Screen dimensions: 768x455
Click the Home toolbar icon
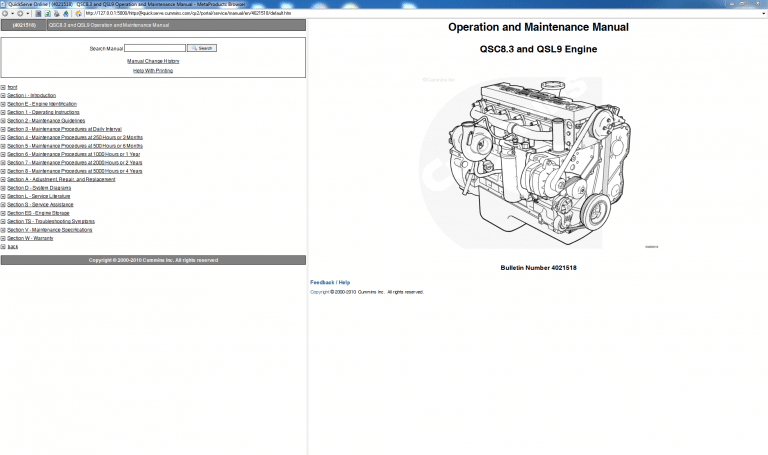[66, 14]
